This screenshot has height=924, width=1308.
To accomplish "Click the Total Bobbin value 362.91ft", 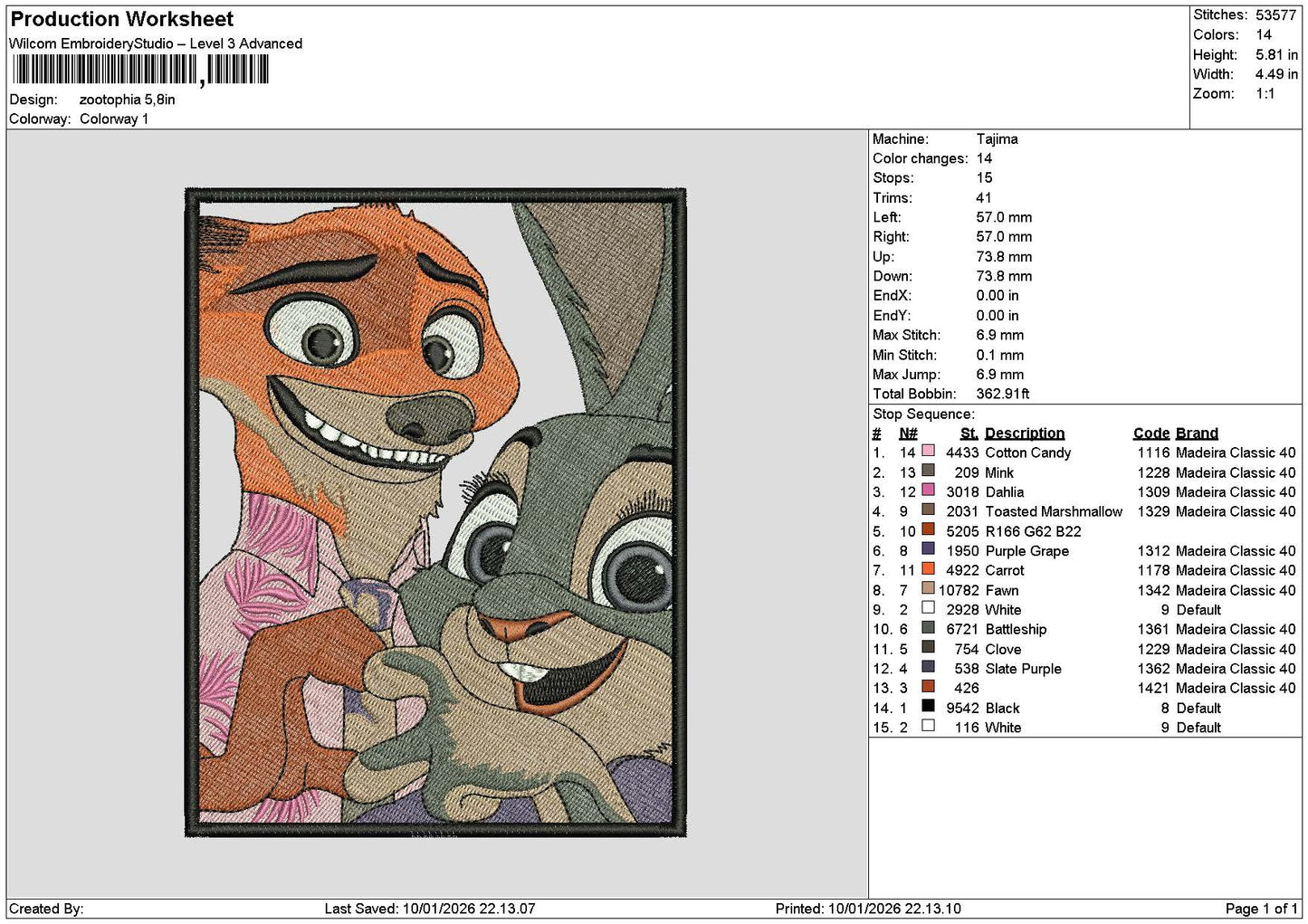I will (1003, 394).
